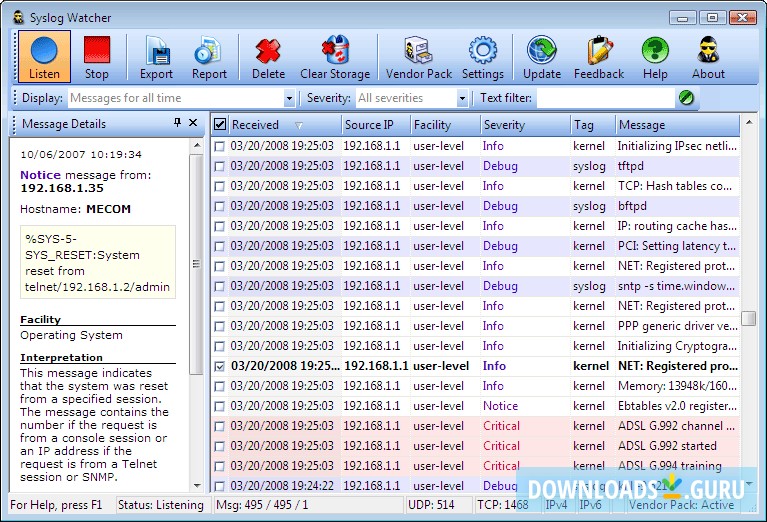767x522 pixels.
Task: Open the Severity filter dropdown
Action: (x=462, y=98)
